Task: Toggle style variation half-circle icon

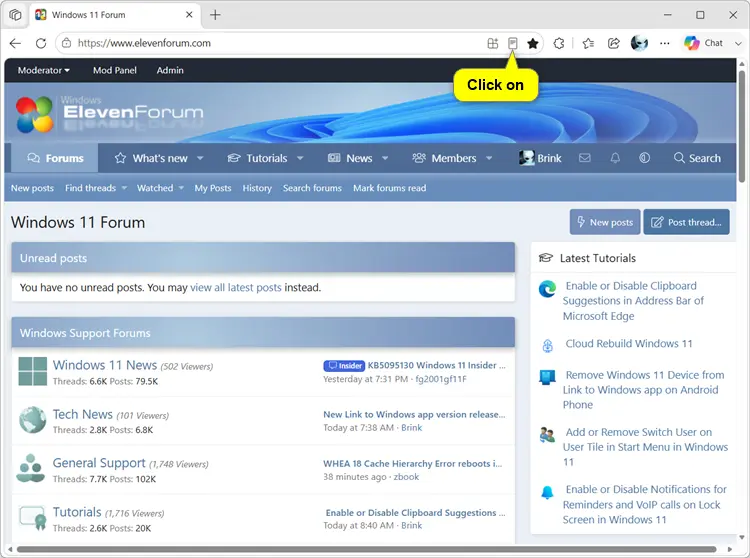Action: click(644, 158)
